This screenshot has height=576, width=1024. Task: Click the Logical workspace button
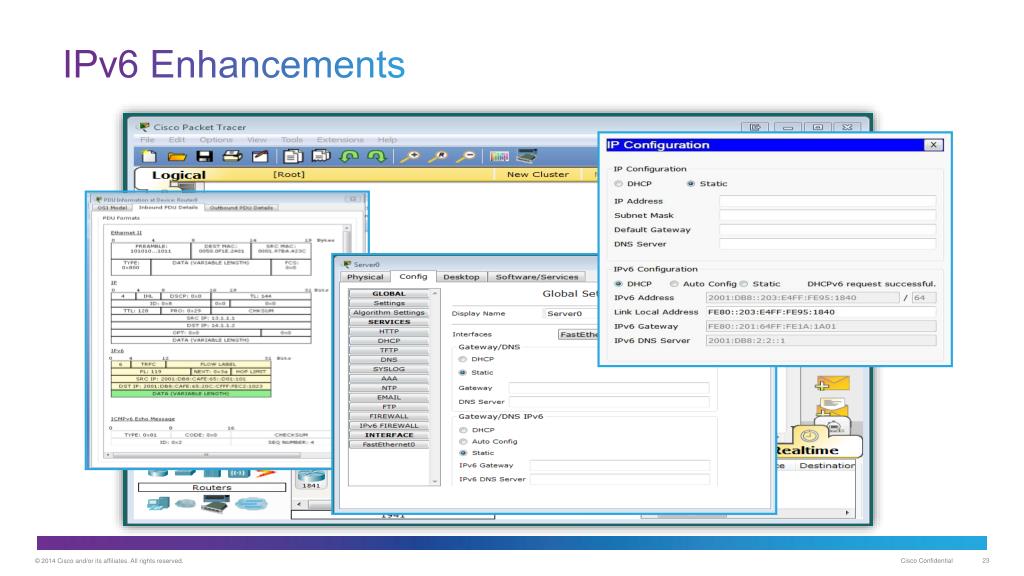[x=178, y=175]
